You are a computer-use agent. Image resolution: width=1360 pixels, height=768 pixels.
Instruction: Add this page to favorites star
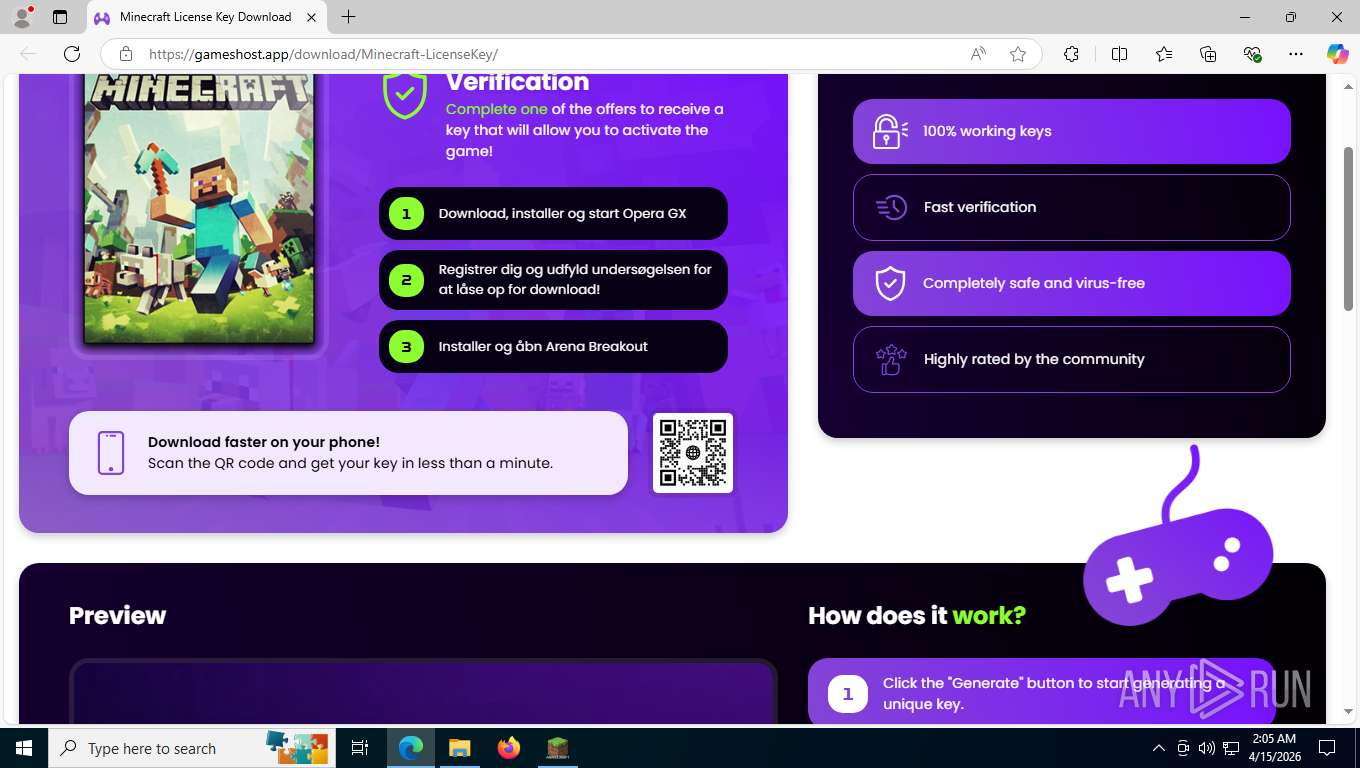tap(1018, 54)
